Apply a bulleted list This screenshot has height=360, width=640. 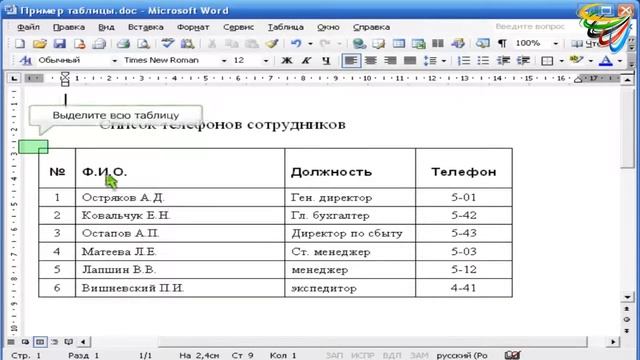pyautogui.click(x=483, y=60)
